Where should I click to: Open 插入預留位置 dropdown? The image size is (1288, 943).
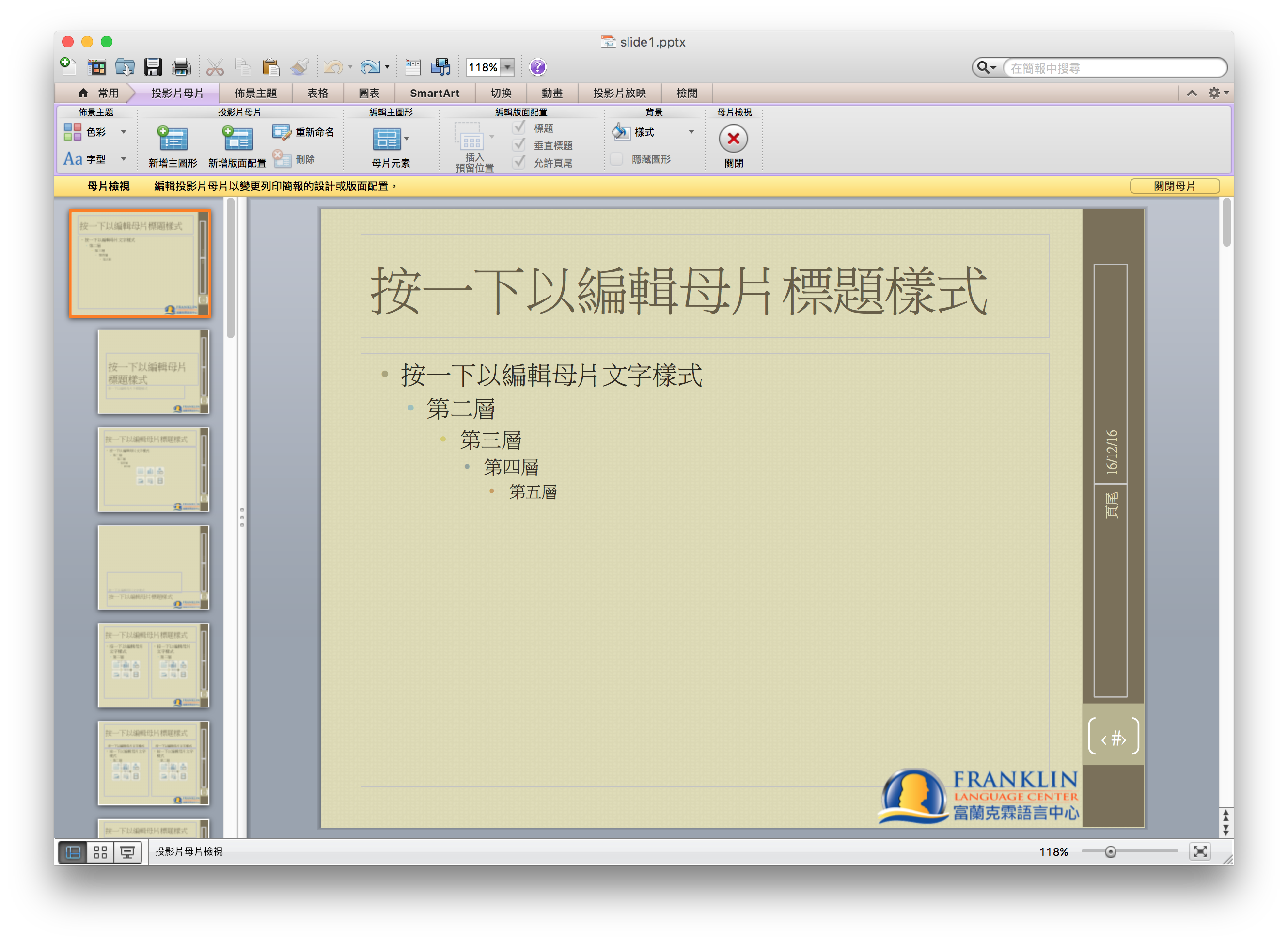tap(491, 137)
